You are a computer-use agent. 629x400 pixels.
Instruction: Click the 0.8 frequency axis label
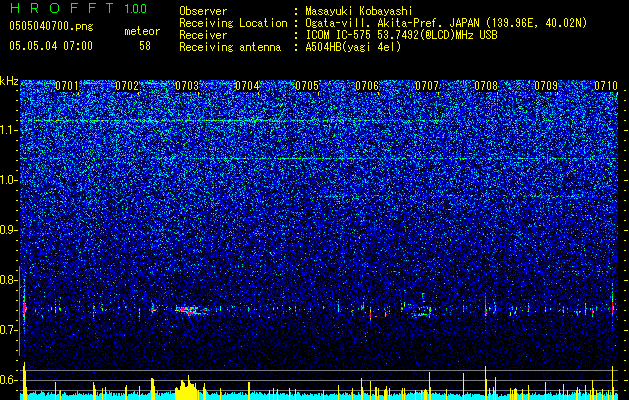8,280
